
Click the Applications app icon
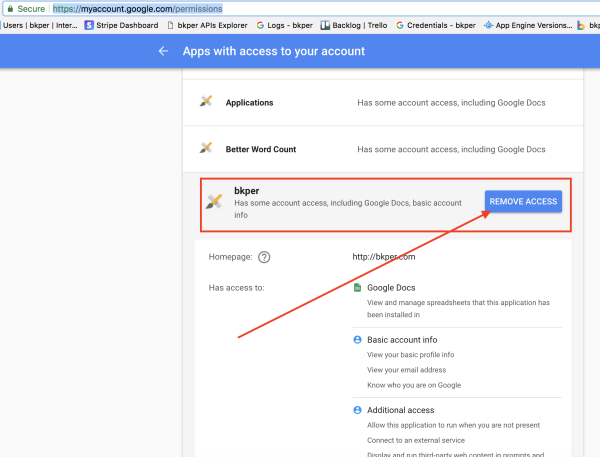pyautogui.click(x=206, y=101)
